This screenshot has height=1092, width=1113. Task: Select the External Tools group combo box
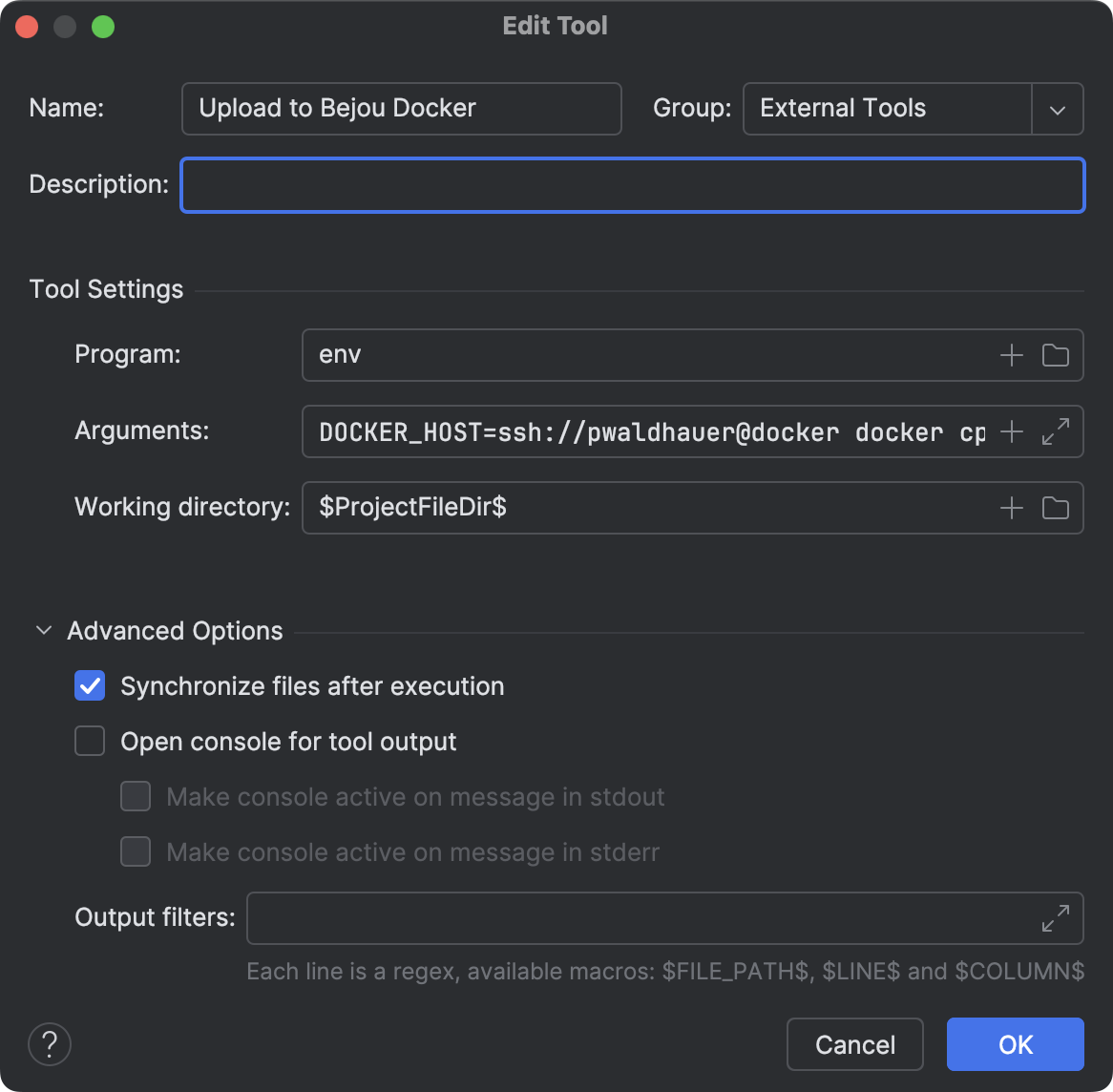[886, 109]
